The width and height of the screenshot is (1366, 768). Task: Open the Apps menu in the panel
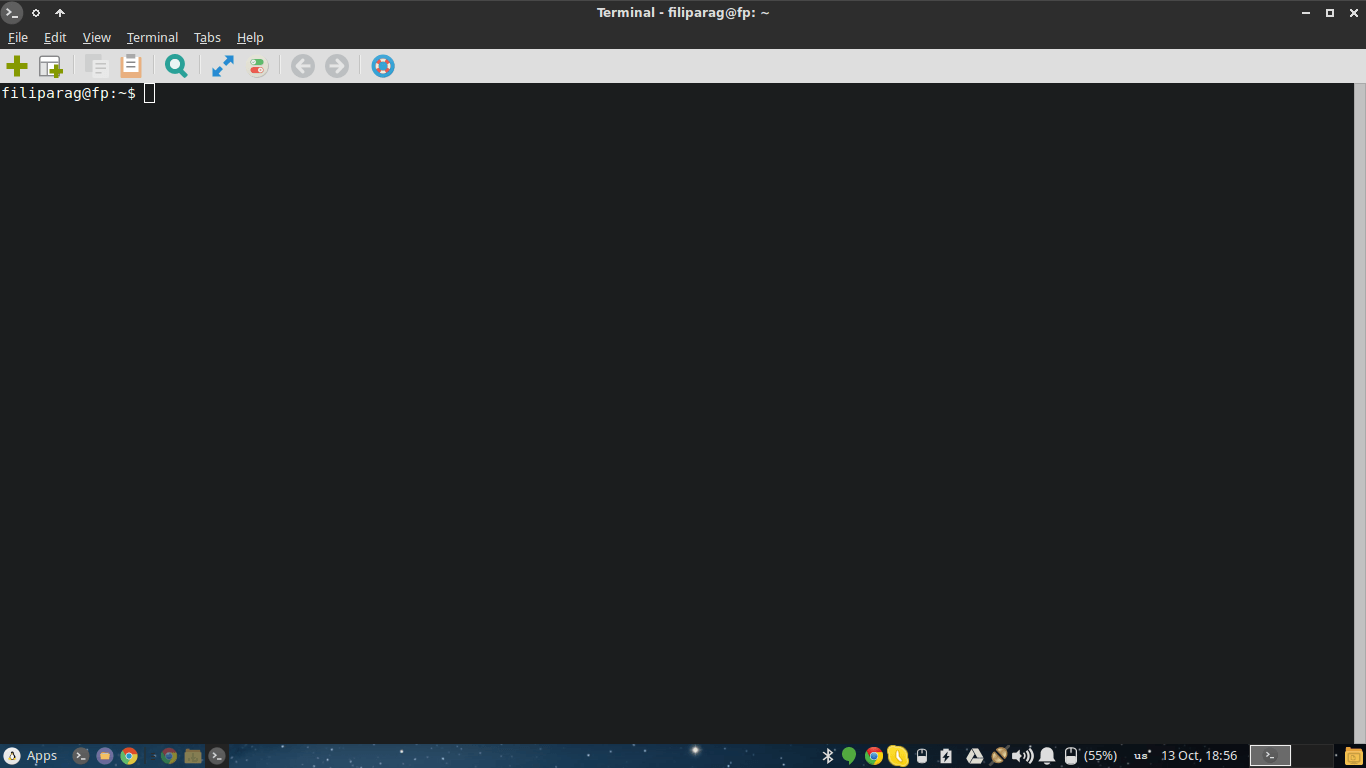pyautogui.click(x=31, y=756)
